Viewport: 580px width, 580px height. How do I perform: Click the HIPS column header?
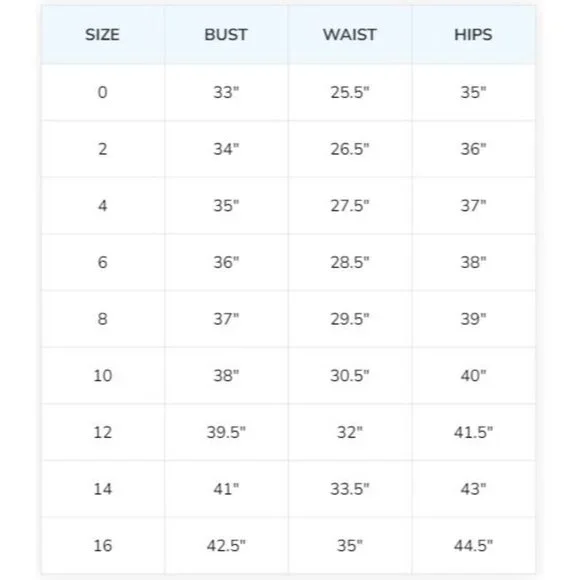(x=473, y=35)
